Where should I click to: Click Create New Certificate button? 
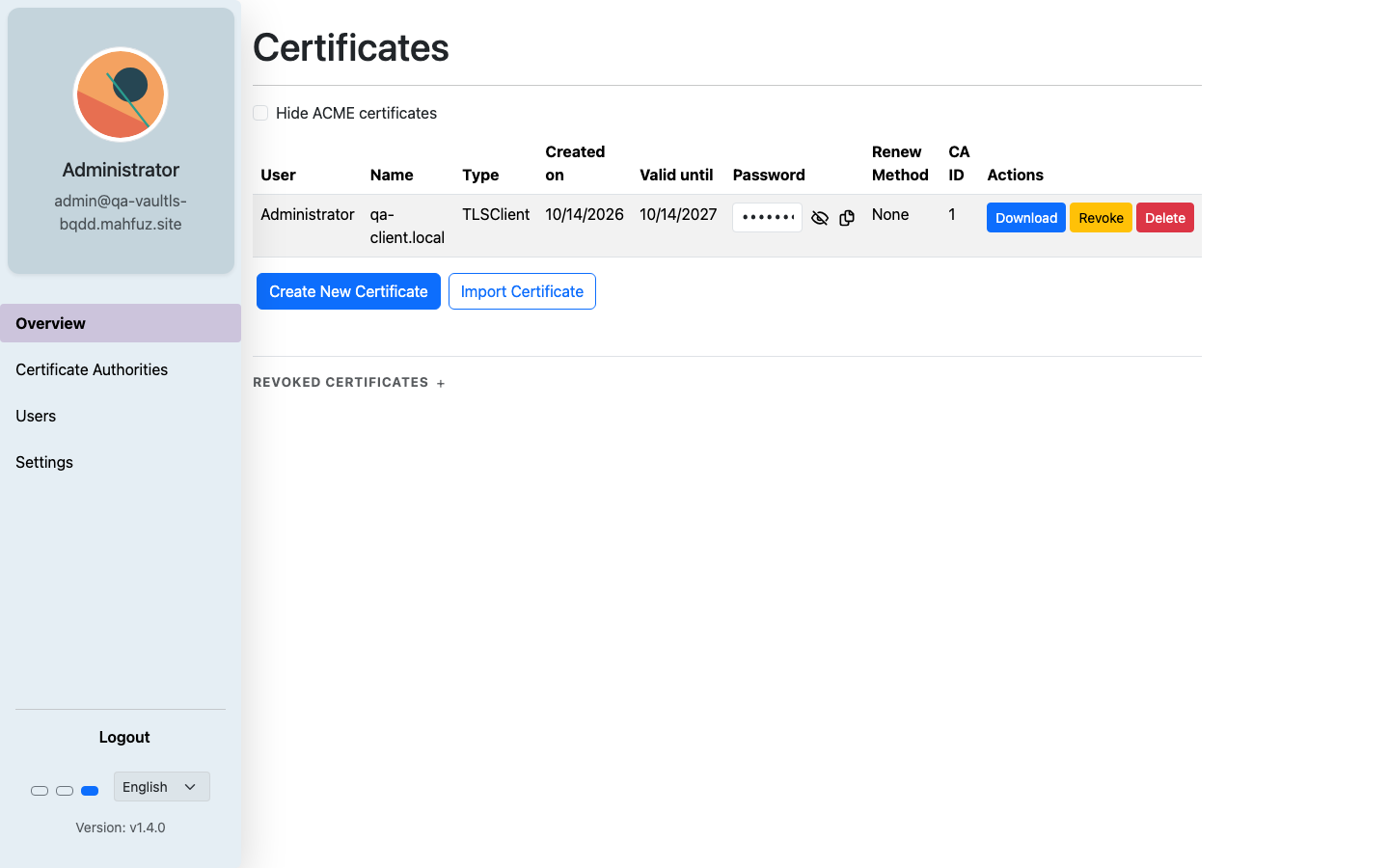tap(348, 291)
